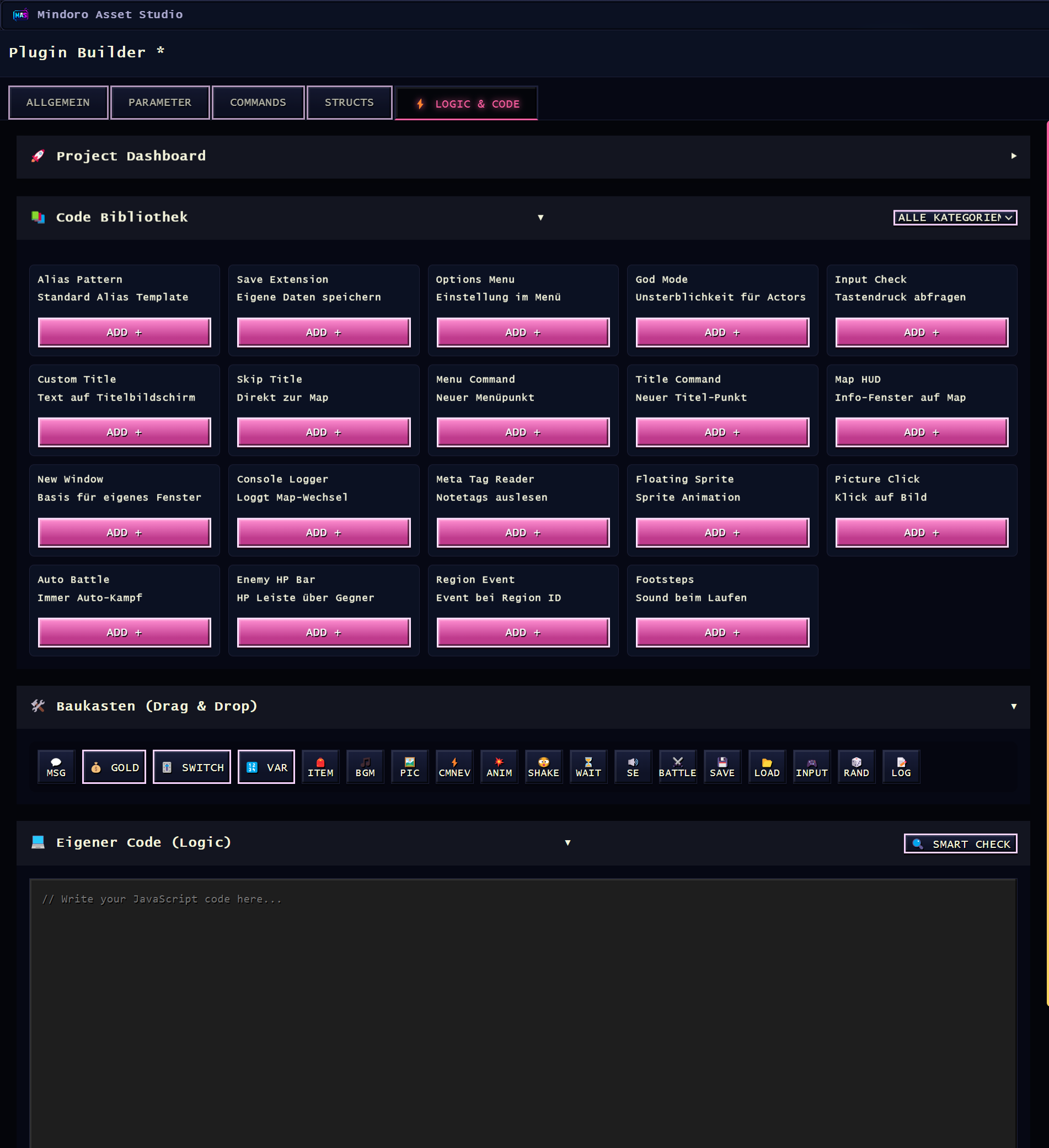Click the tools icon beside Baukasten

click(x=38, y=706)
